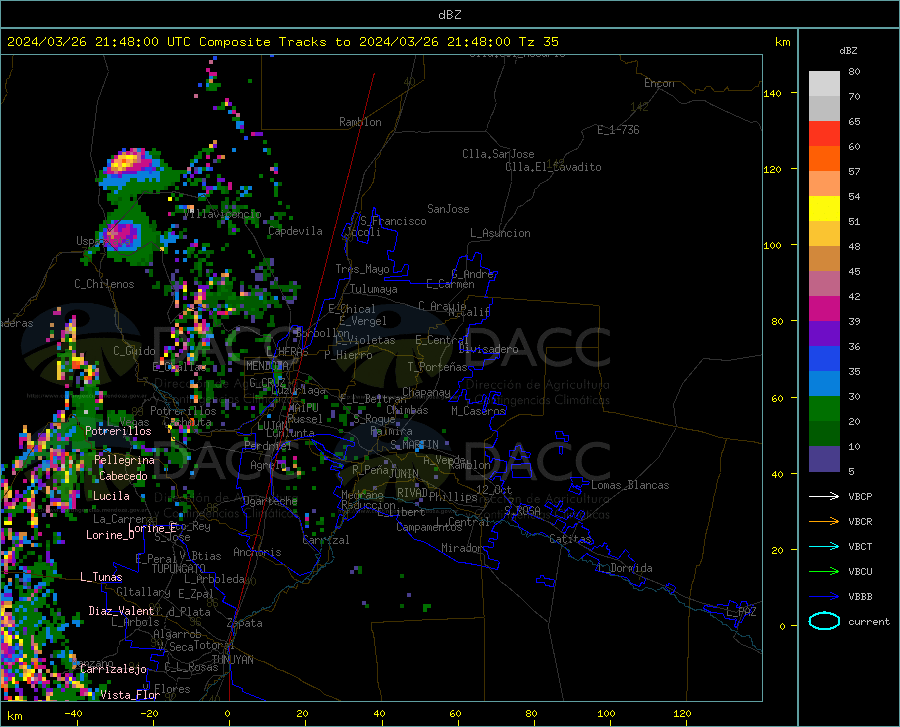Click the Encon label

pos(660,83)
